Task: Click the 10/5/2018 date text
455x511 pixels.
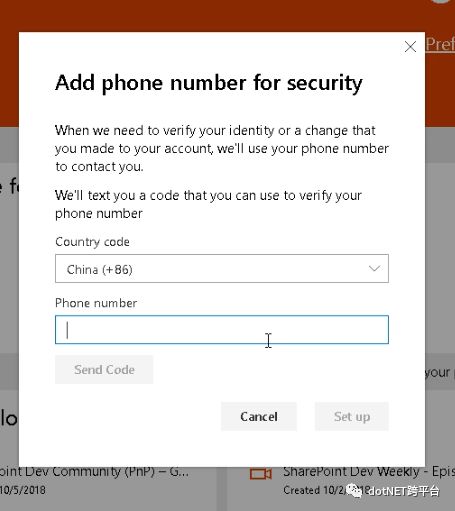Action: point(23,490)
